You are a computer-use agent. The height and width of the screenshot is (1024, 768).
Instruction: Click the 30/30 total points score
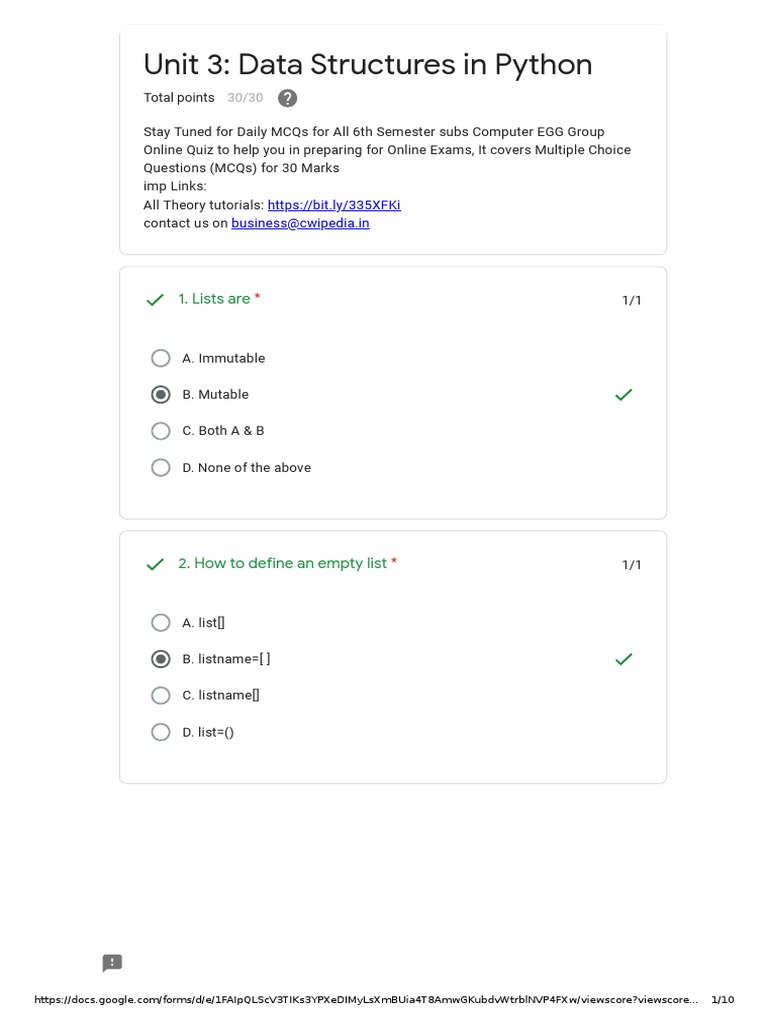coord(245,98)
